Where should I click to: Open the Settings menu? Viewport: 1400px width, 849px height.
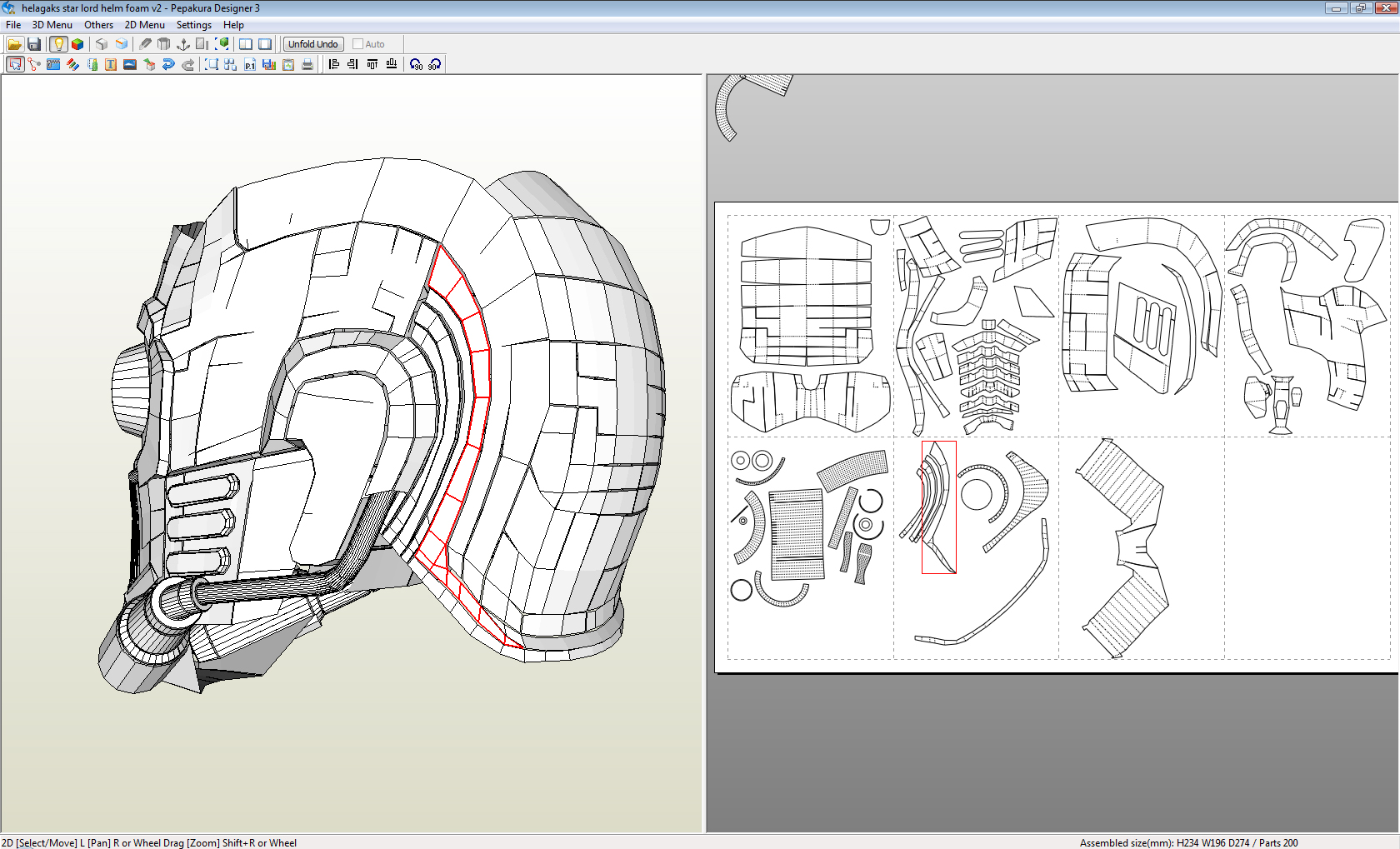[x=194, y=25]
